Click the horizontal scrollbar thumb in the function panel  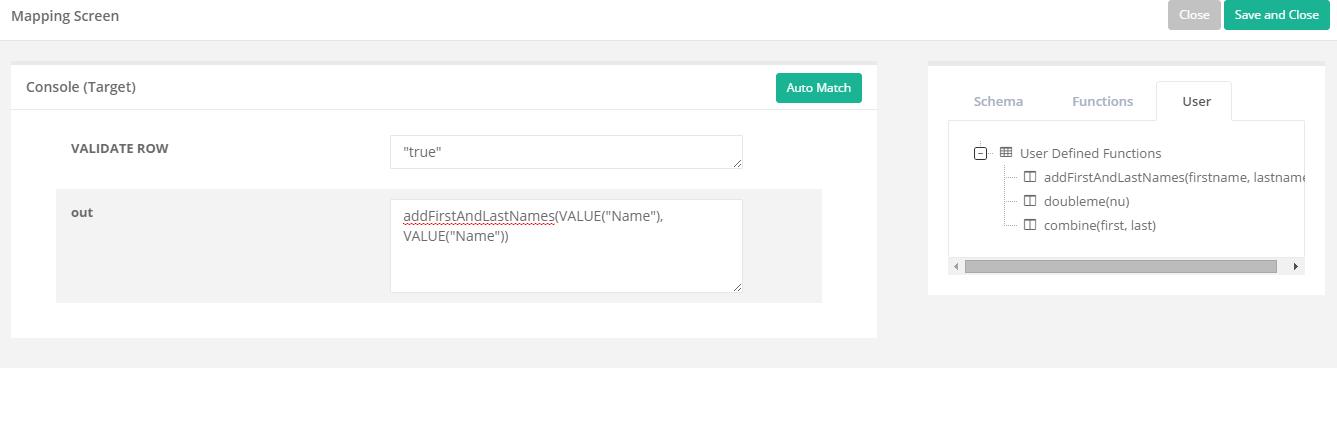click(1120, 267)
